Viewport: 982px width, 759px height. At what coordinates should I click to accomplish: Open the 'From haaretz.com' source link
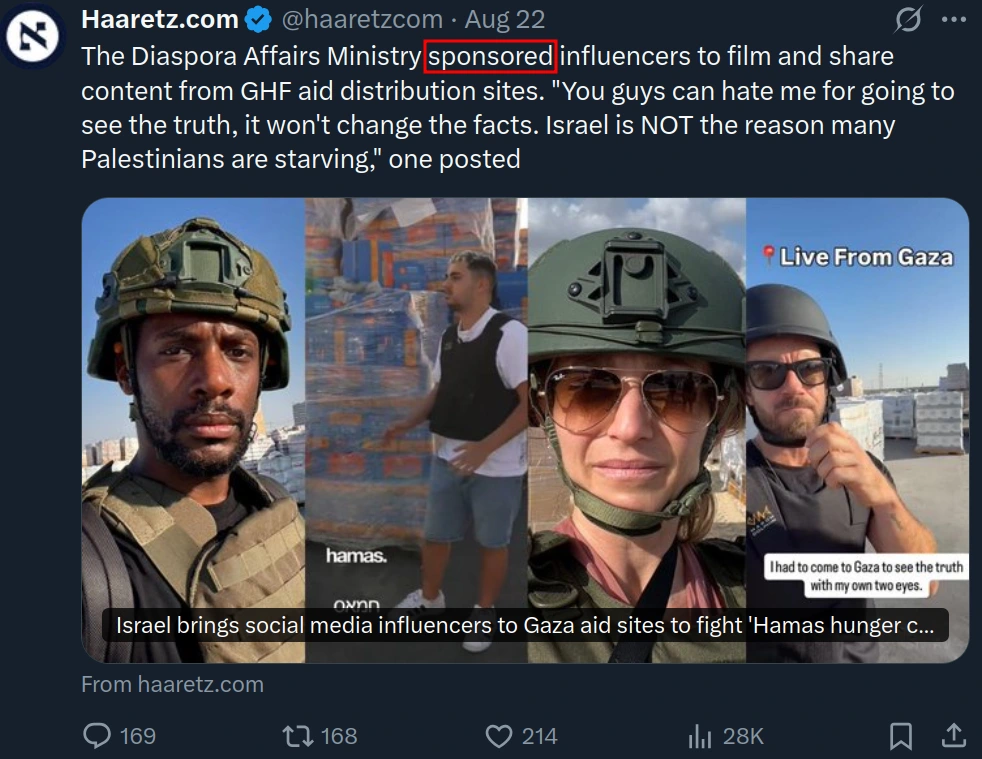[x=172, y=685]
